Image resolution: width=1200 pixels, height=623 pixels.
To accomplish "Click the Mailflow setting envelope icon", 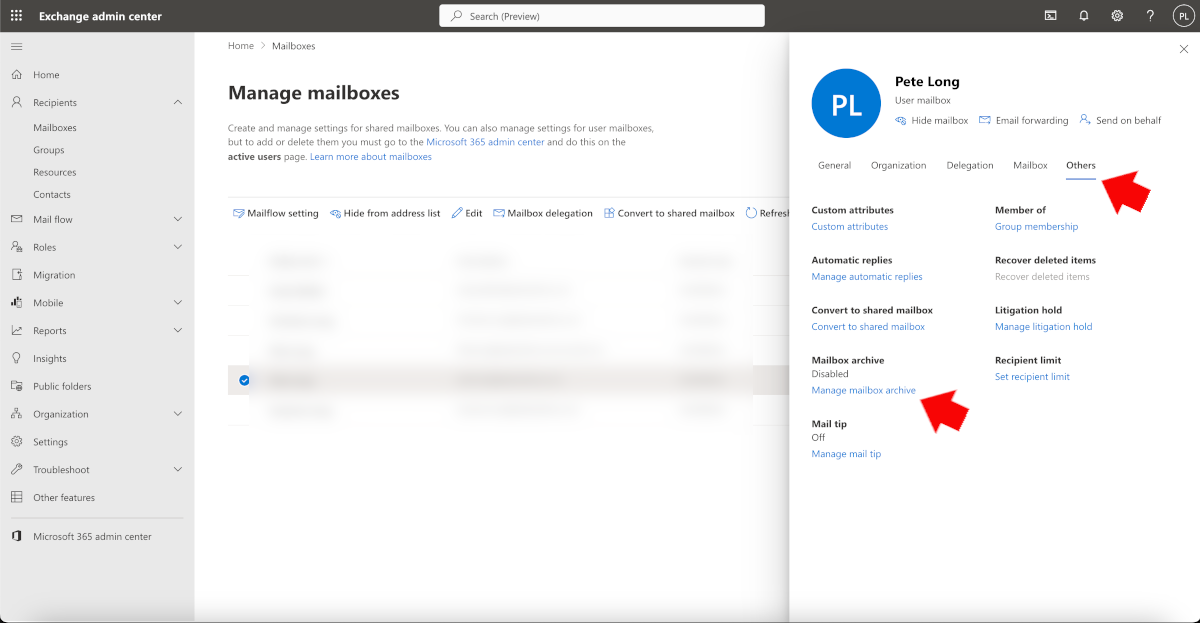I will (238, 213).
